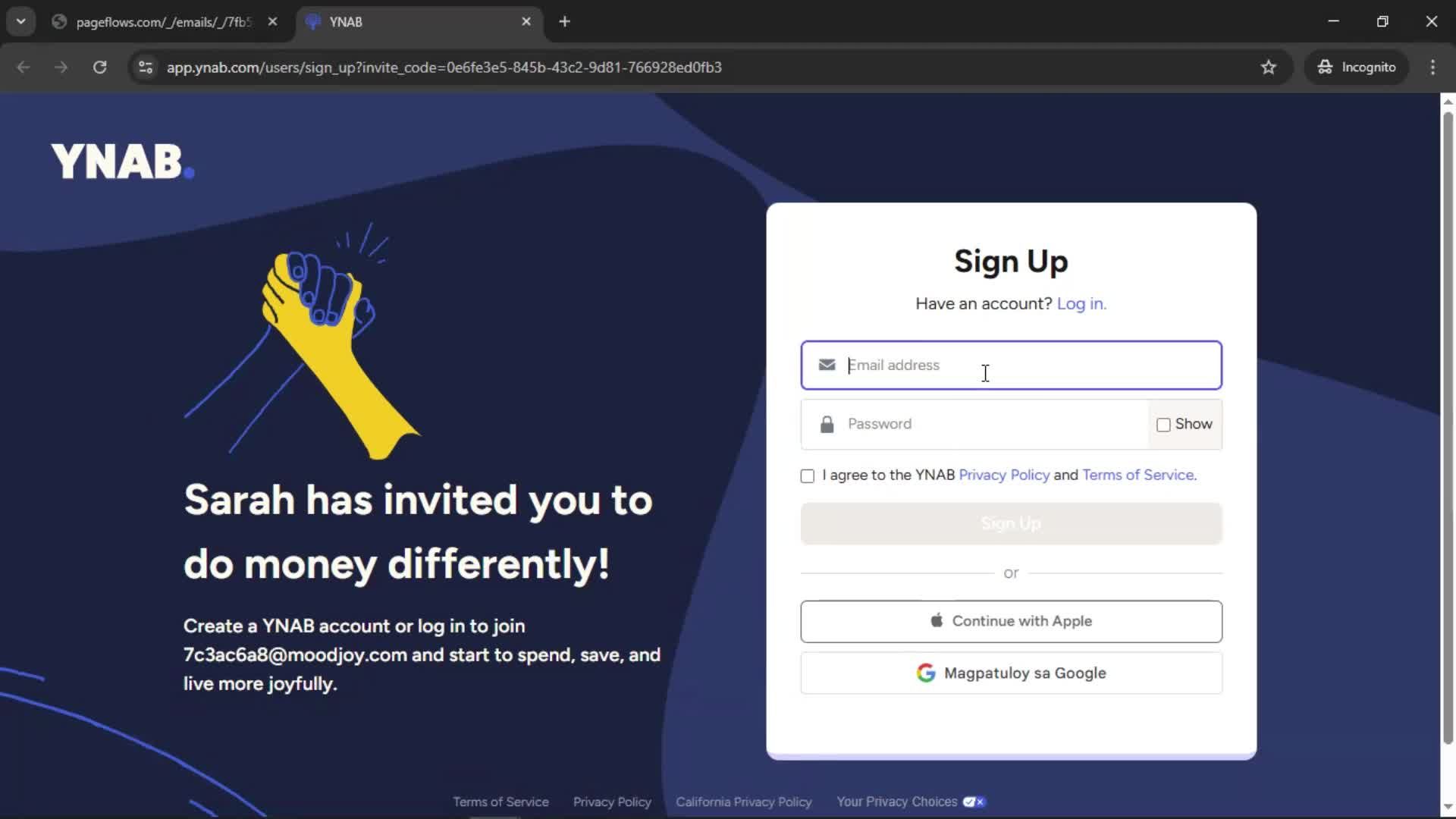Click the Apple logo icon
Viewport: 1456px width, 819px height.
937,620
